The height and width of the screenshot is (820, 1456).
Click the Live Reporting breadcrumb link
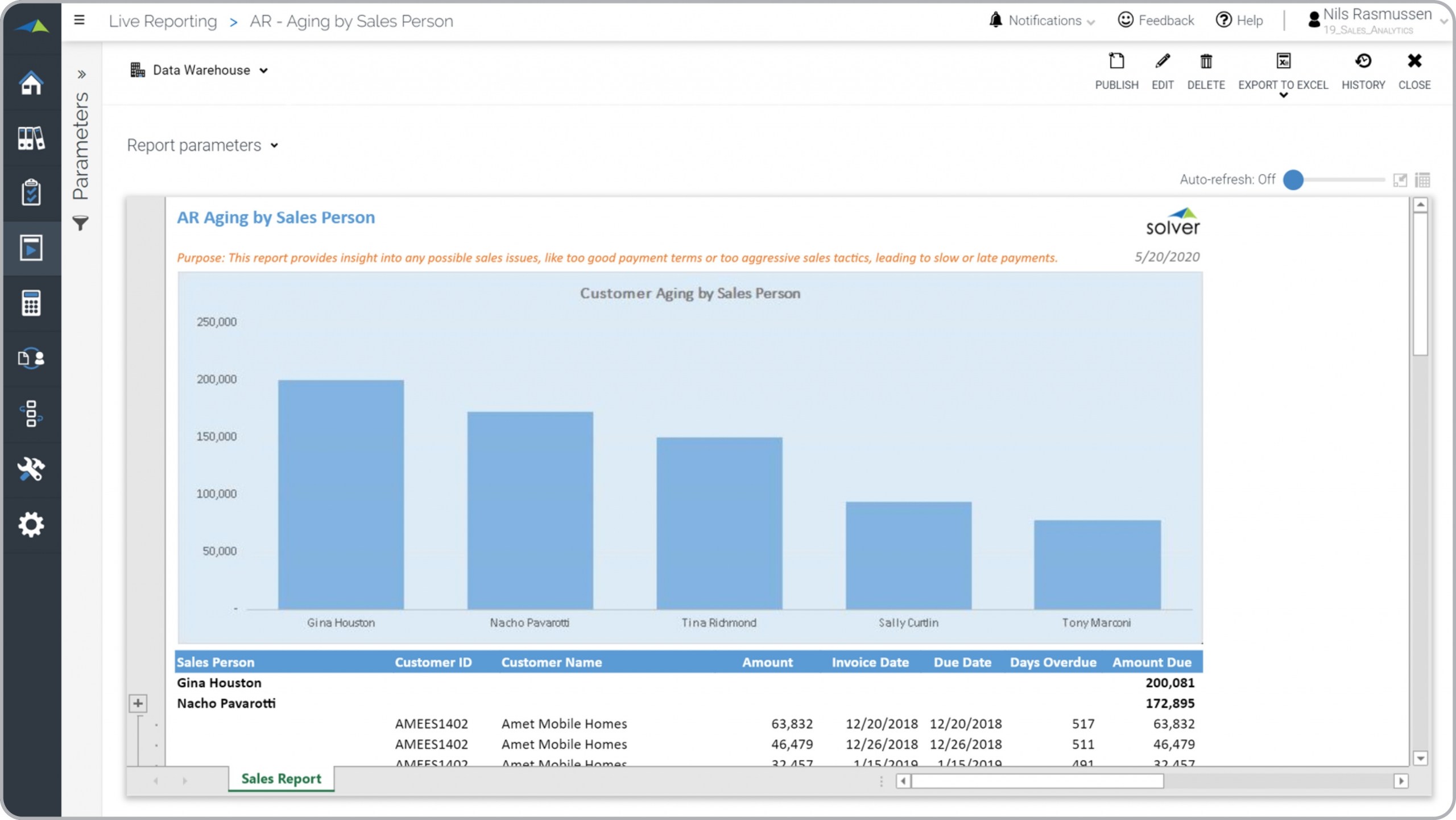click(163, 21)
